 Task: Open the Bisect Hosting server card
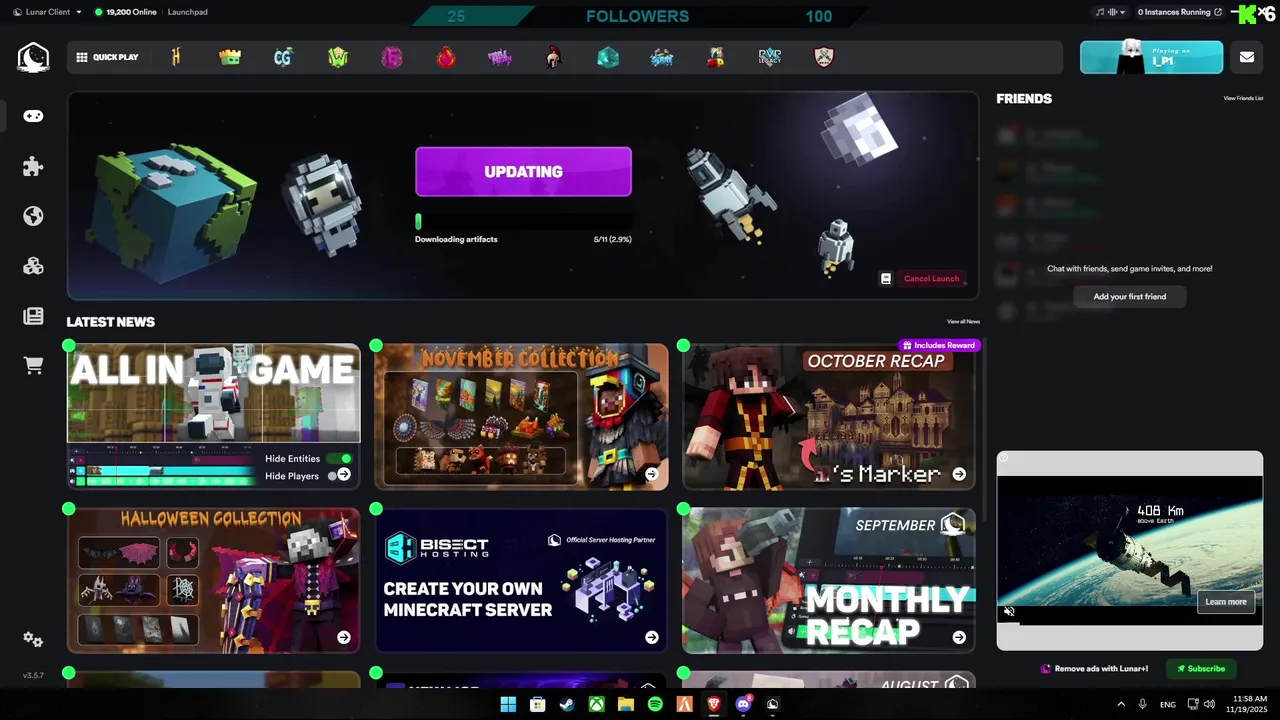521,580
